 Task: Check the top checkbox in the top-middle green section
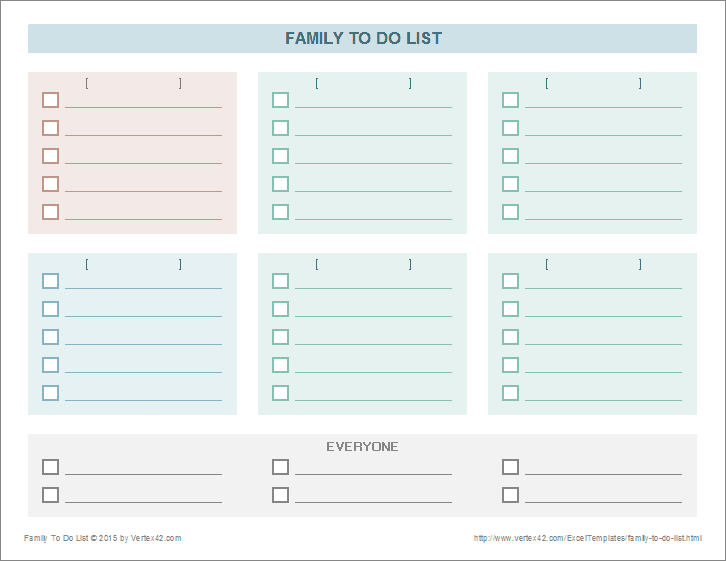(x=280, y=100)
